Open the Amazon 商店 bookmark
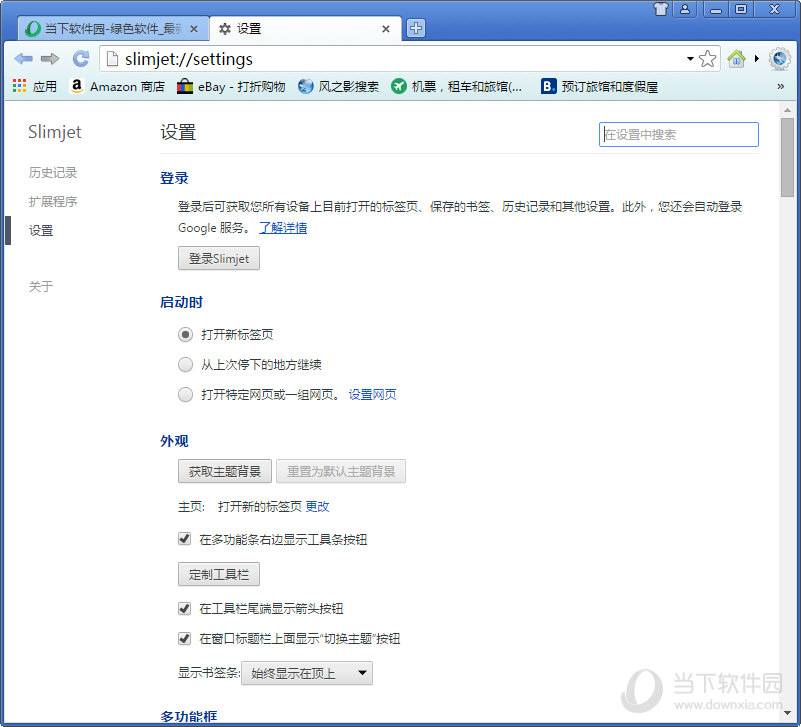The image size is (801, 727). [x=118, y=86]
